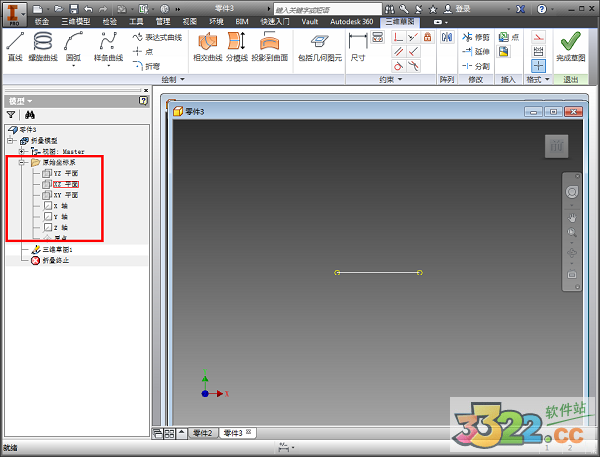This screenshot has width=600, height=457.
Task: Toggle the construction line format icon
Action: click(538, 37)
